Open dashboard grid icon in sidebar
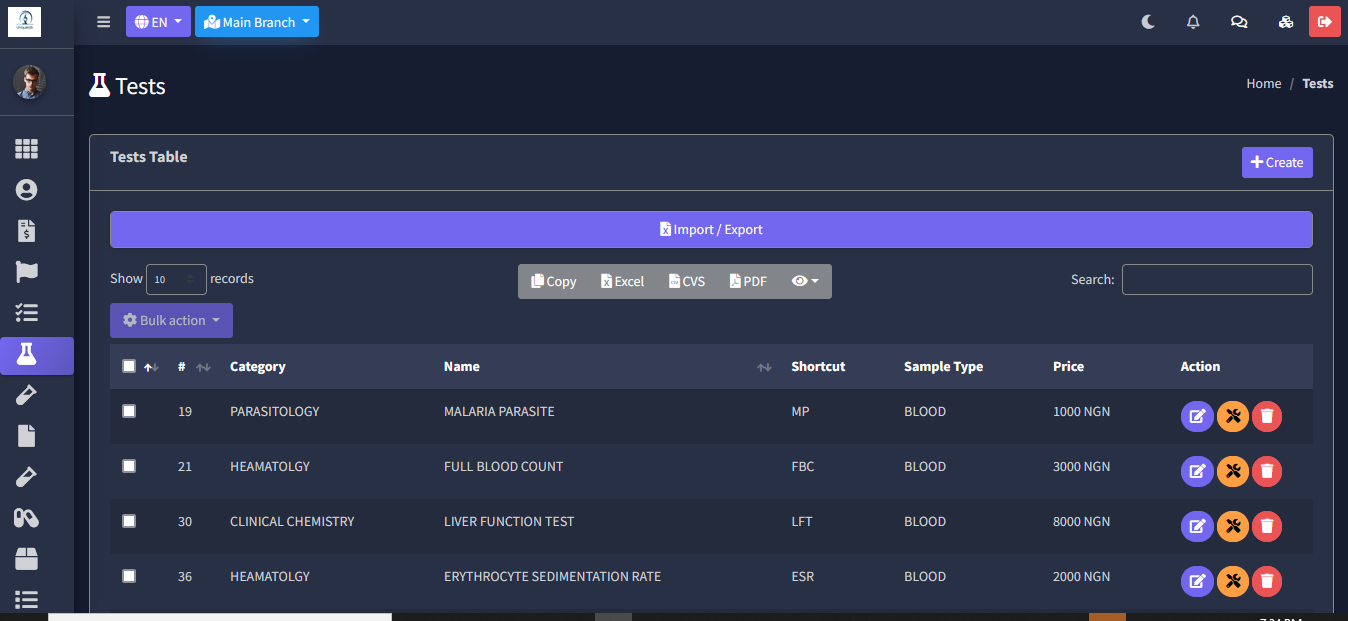Viewport: 1348px width, 621px height. click(x=27, y=149)
